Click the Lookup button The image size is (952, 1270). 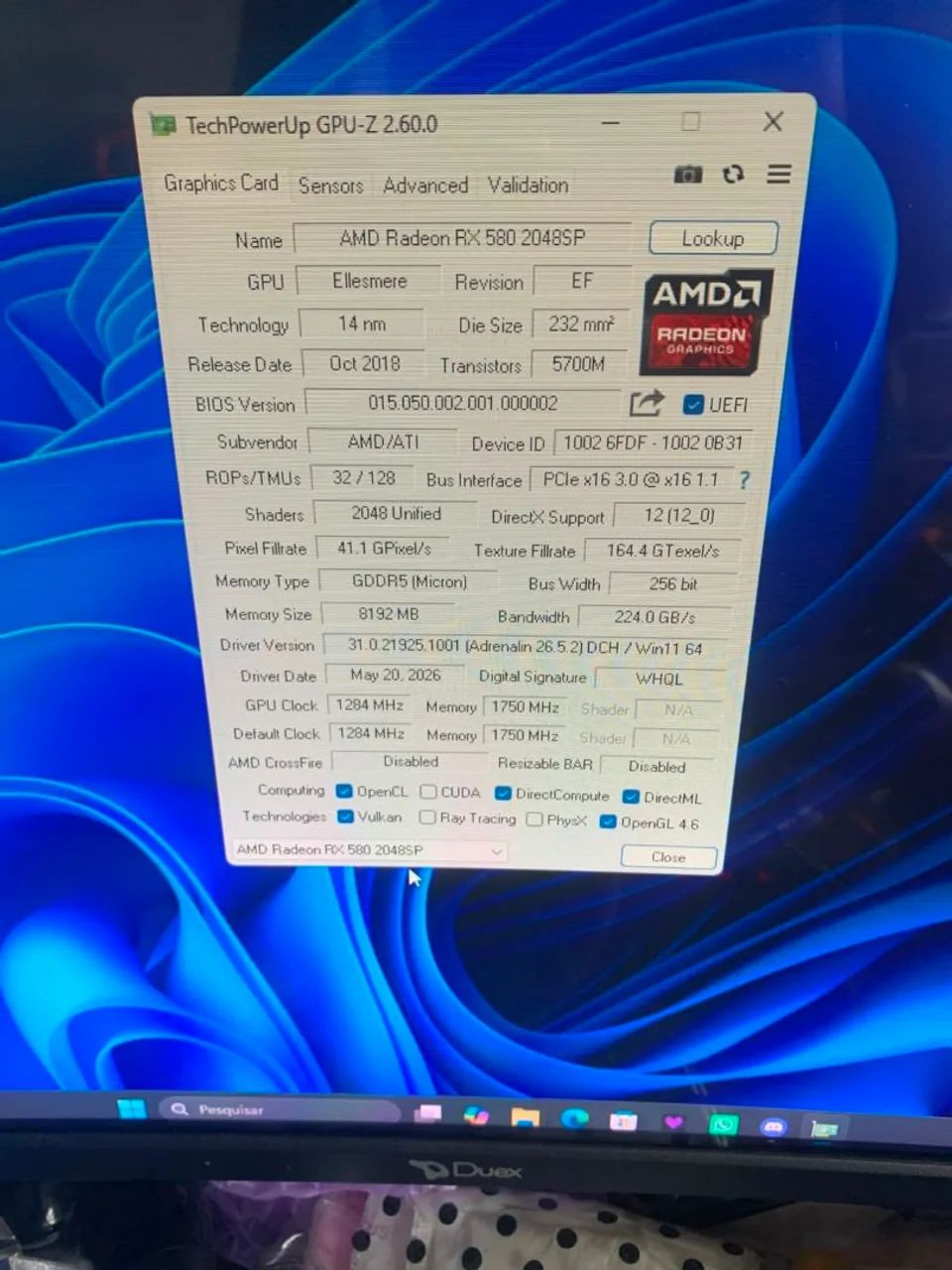coord(713,238)
